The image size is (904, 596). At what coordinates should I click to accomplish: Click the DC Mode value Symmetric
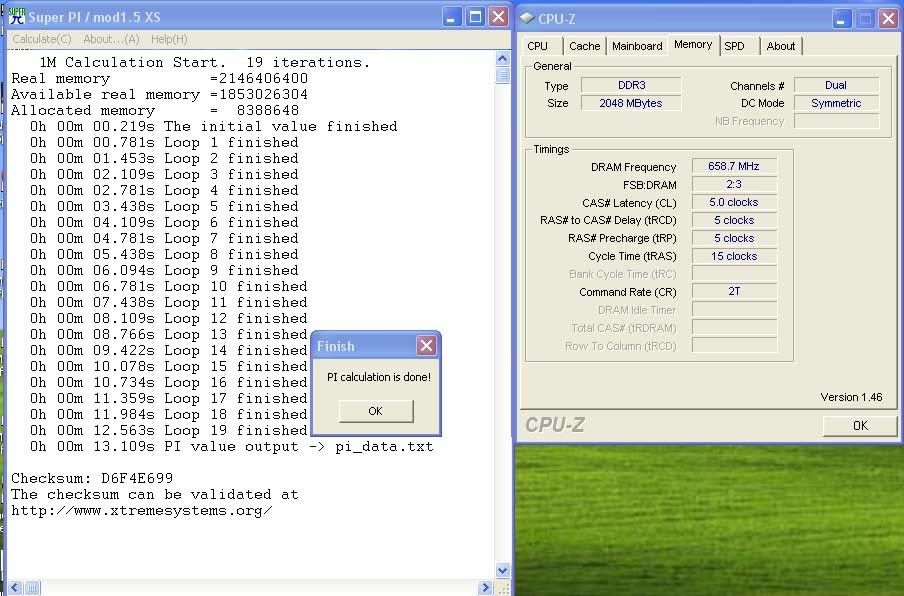click(836, 103)
